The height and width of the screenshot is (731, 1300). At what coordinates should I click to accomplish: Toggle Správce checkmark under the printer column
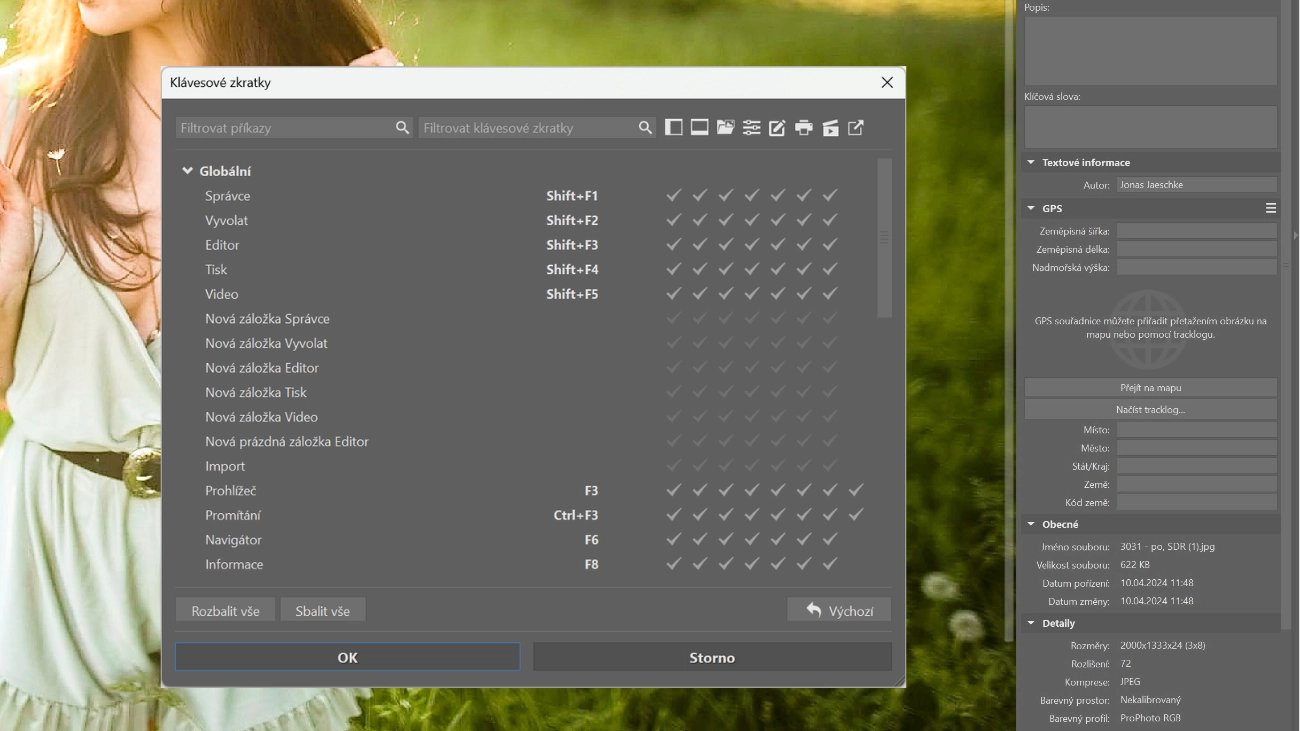pyautogui.click(x=804, y=196)
